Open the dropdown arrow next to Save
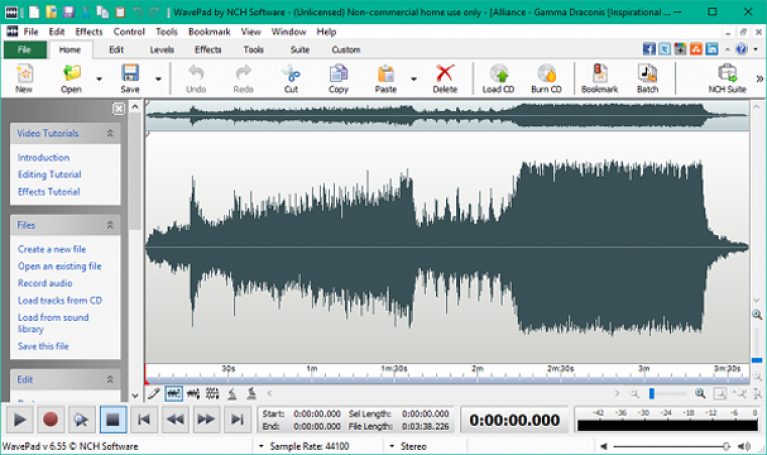This screenshot has height=455, width=767. coord(158,79)
